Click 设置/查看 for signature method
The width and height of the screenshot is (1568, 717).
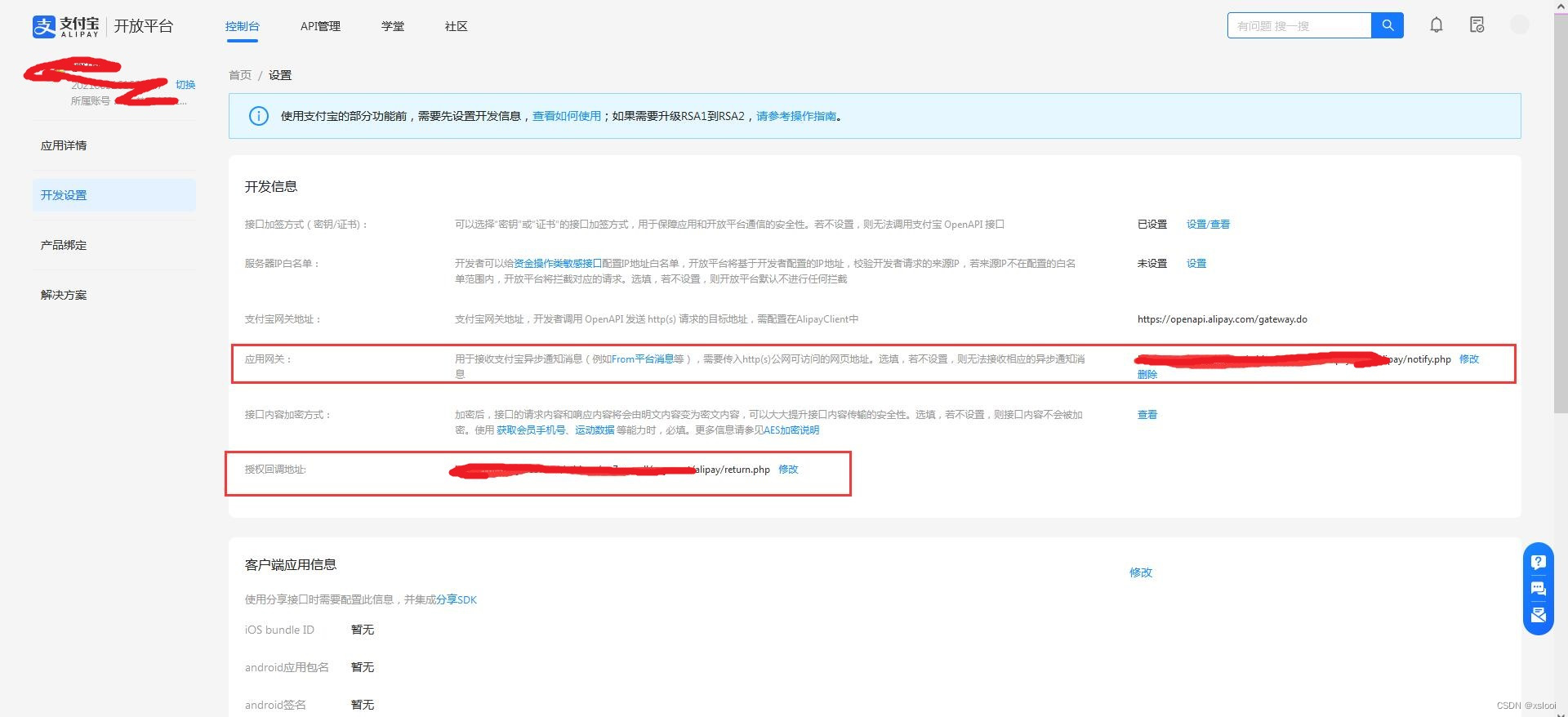click(1208, 224)
